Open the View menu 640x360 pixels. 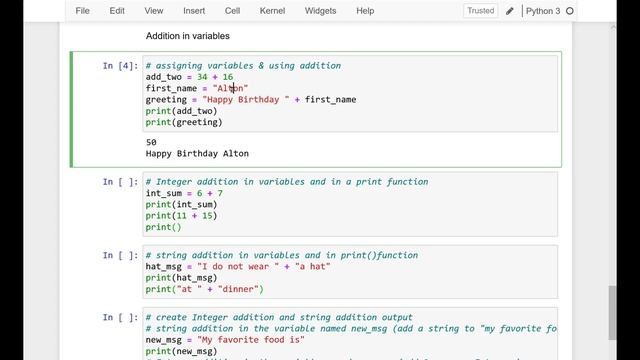point(153,11)
